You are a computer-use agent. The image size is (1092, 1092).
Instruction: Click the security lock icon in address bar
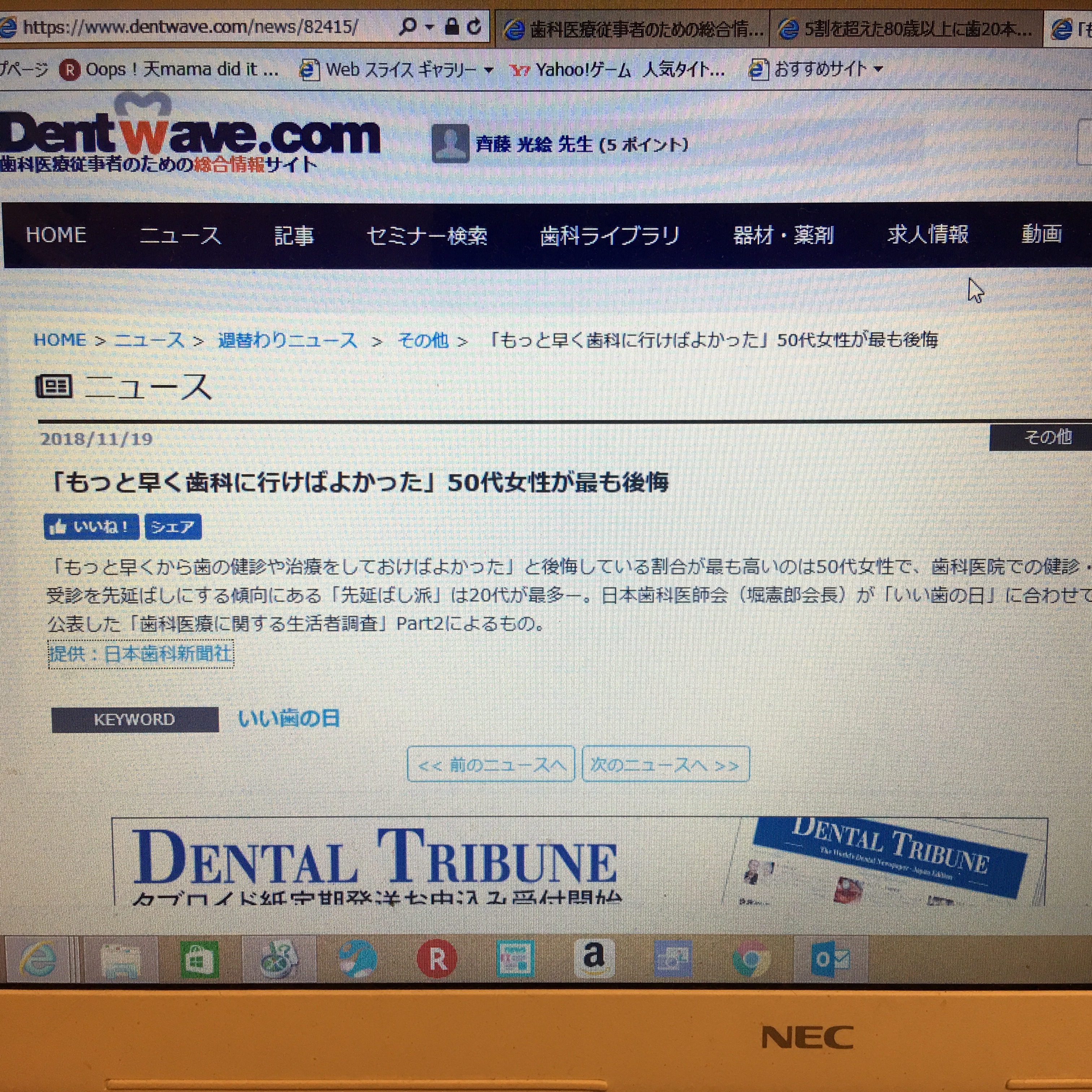tap(452, 26)
